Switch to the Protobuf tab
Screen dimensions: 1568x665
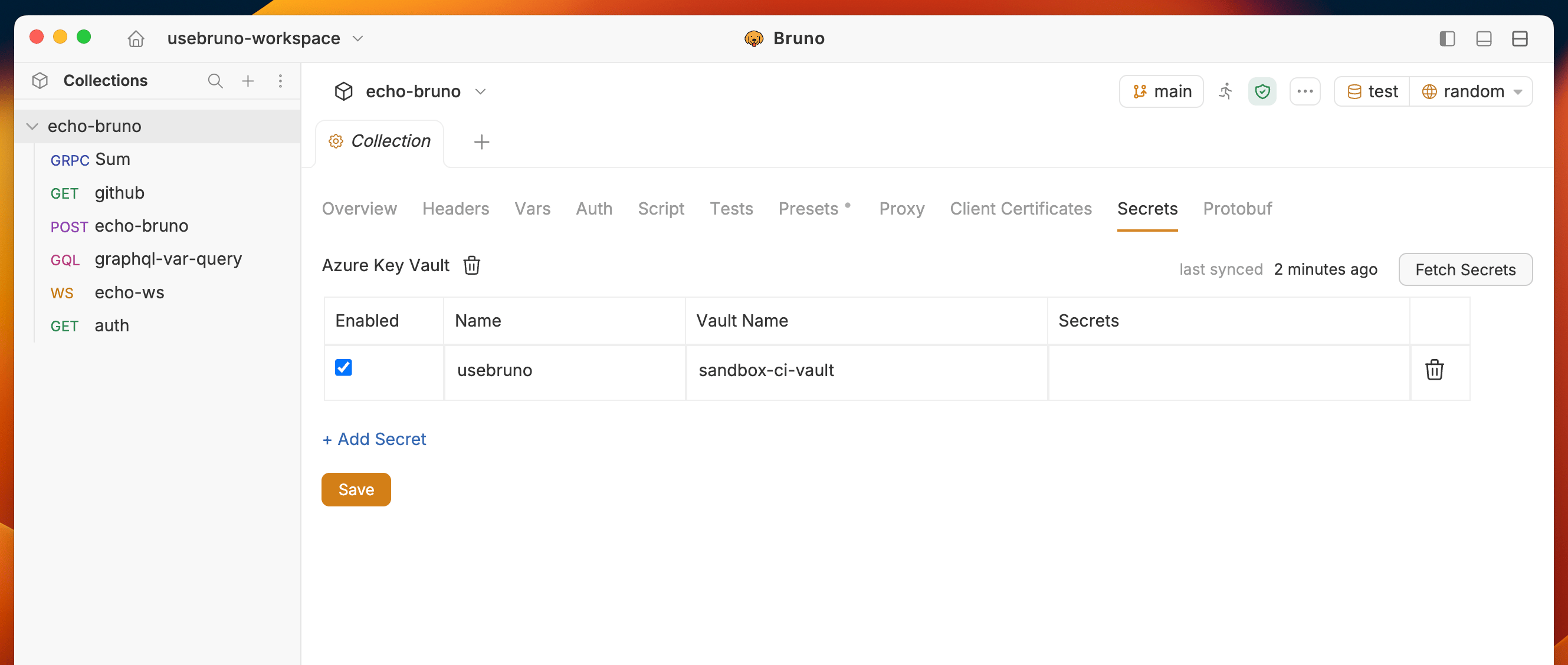pos(1238,209)
